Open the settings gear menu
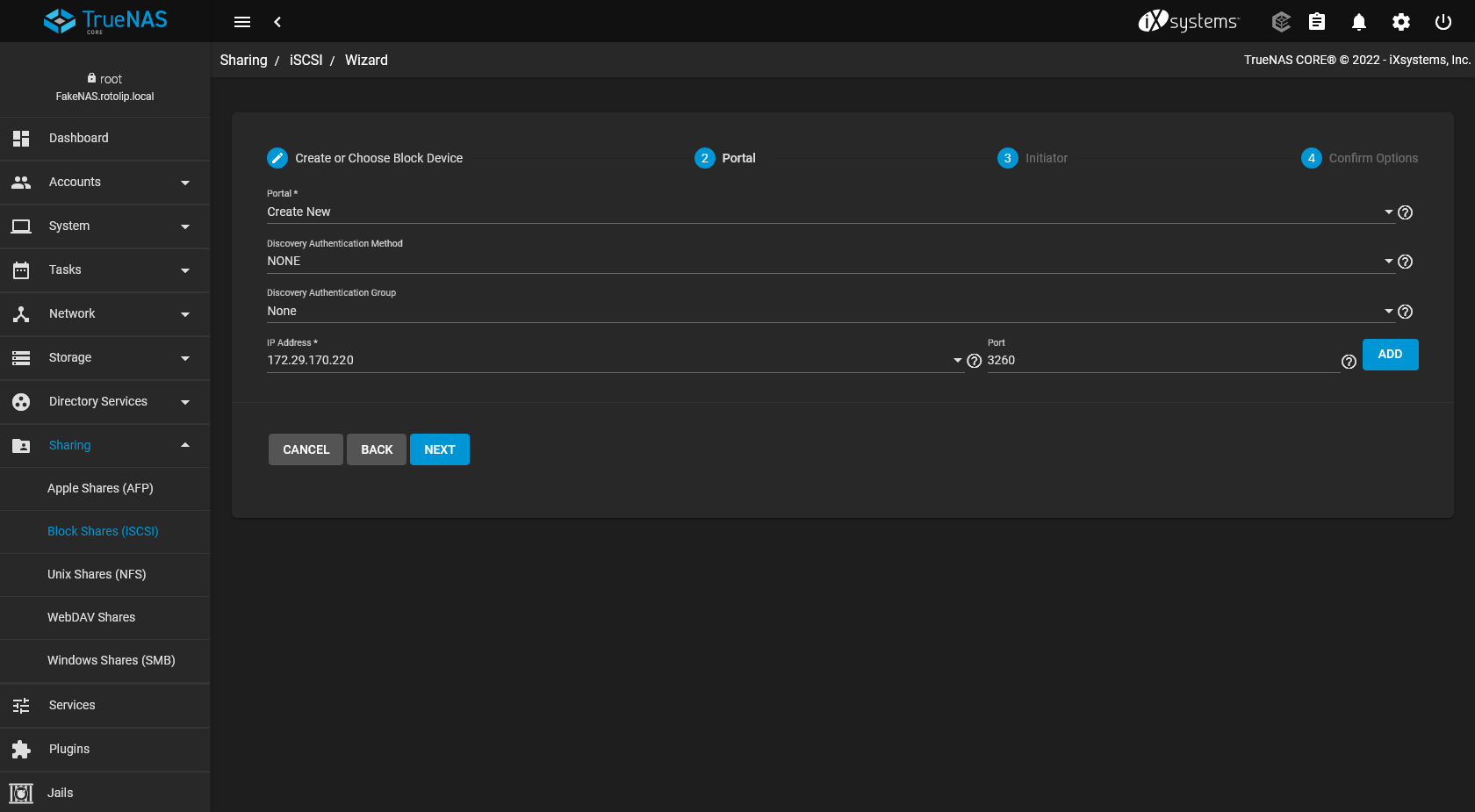The width and height of the screenshot is (1475, 812). coord(1400,21)
